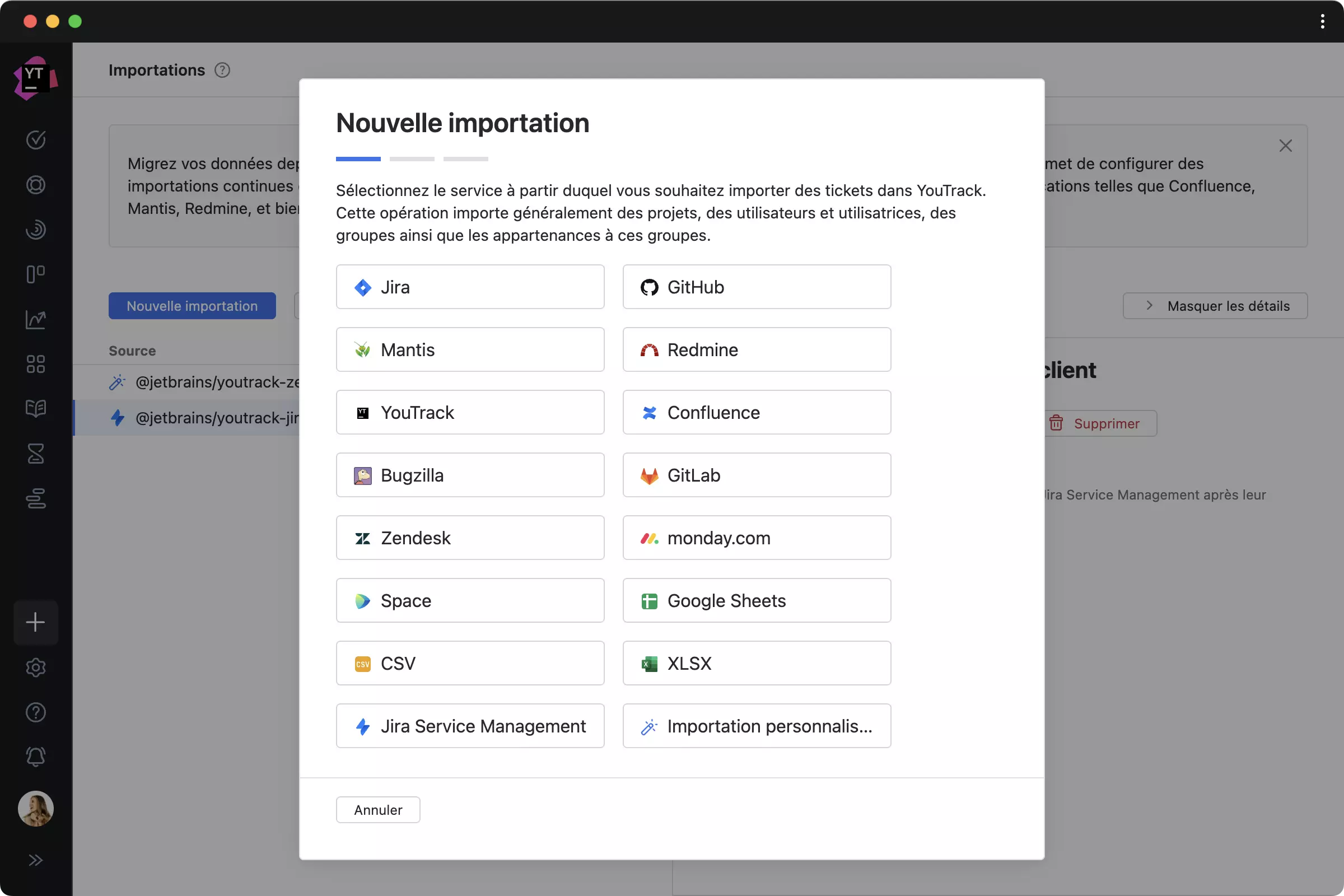Open the Importations help question icon

pyautogui.click(x=222, y=71)
